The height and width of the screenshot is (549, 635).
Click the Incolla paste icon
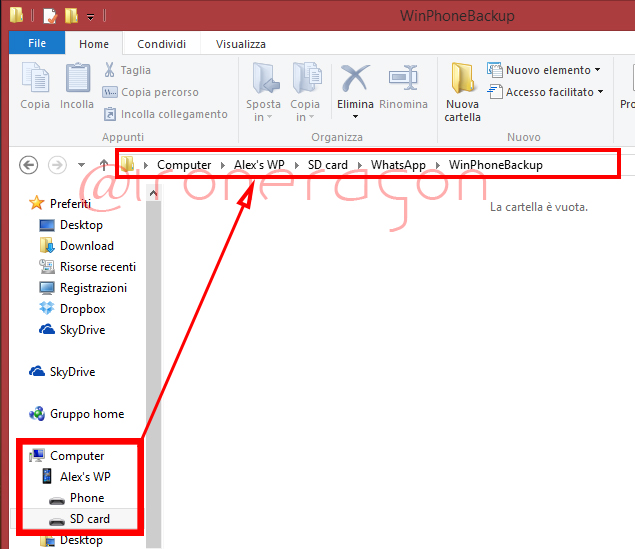77,77
